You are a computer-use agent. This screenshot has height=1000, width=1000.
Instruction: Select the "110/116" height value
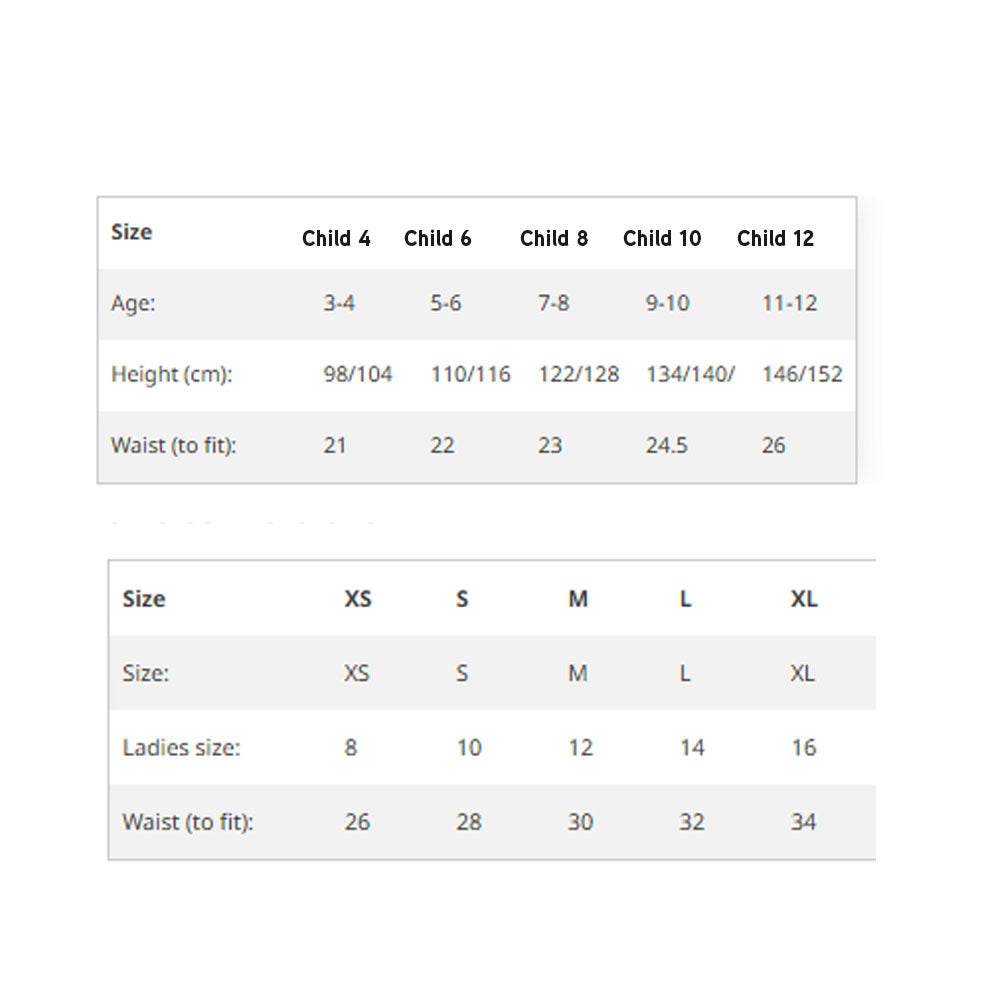point(470,374)
